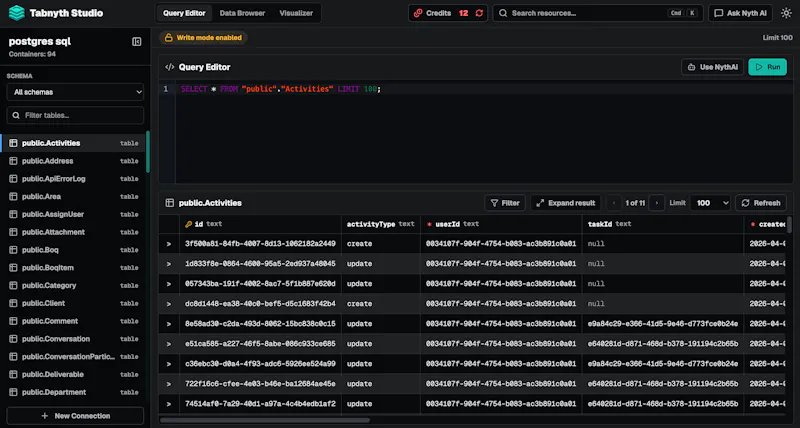Click the public.Department table icon
Image resolution: width=800 pixels, height=428 pixels.
coord(13,392)
